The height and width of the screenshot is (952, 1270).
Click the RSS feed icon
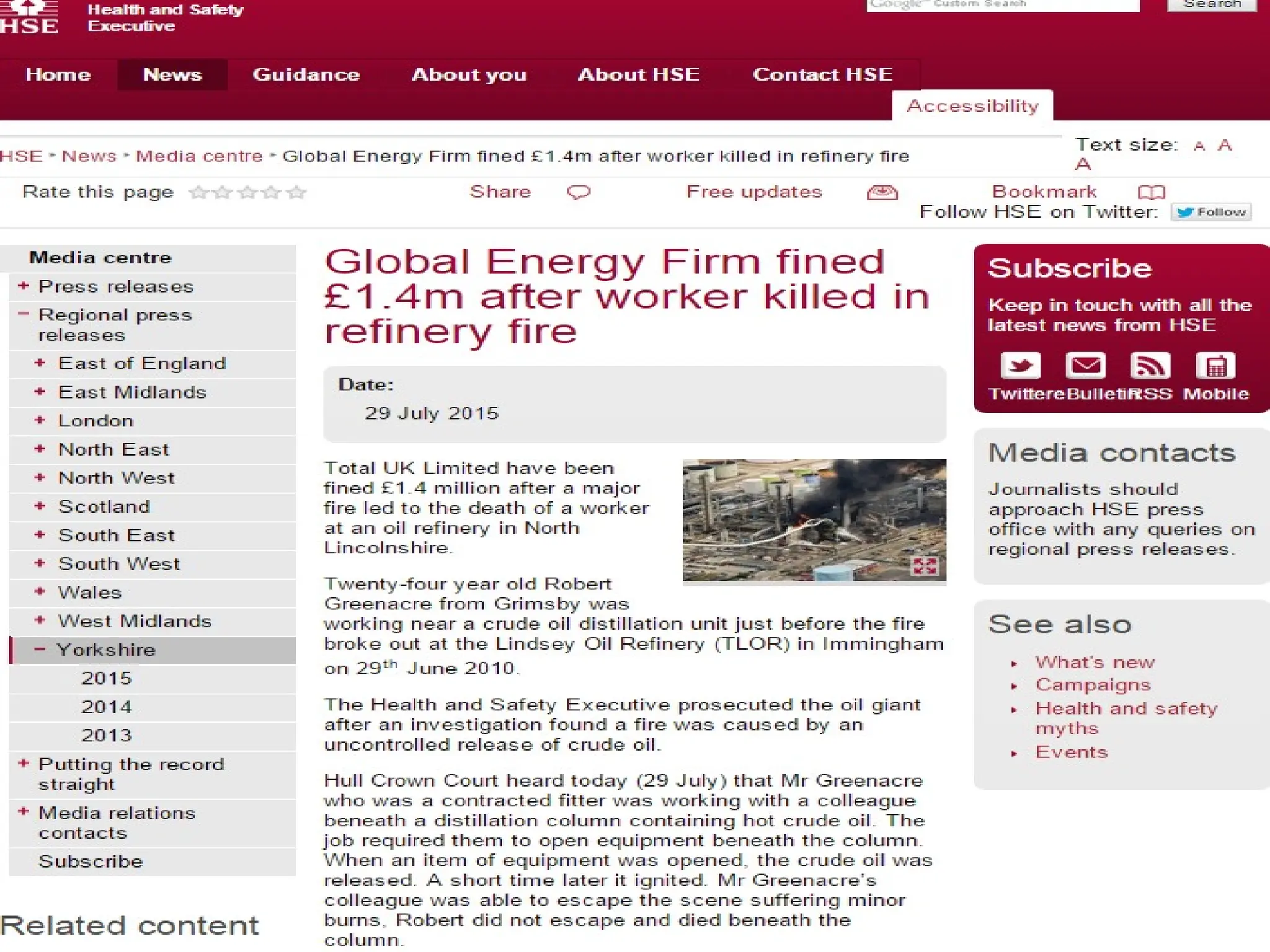click(x=1150, y=366)
